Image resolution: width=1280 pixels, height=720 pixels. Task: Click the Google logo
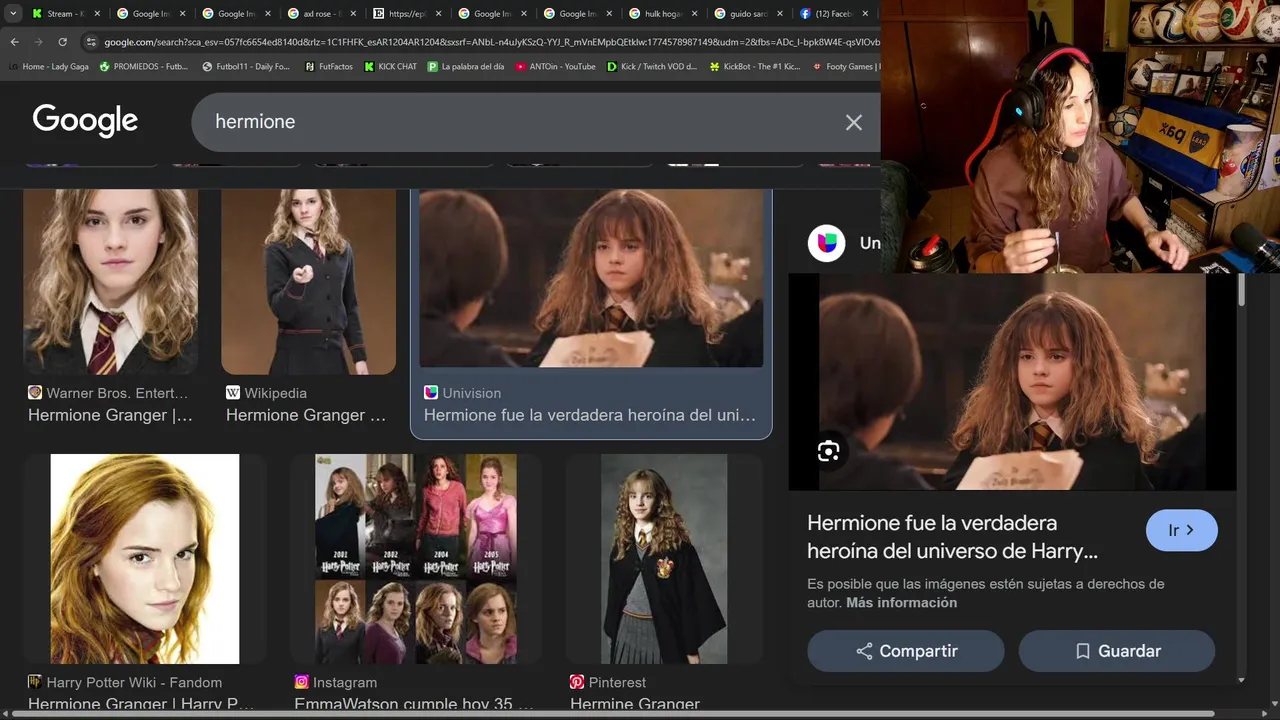(x=85, y=121)
